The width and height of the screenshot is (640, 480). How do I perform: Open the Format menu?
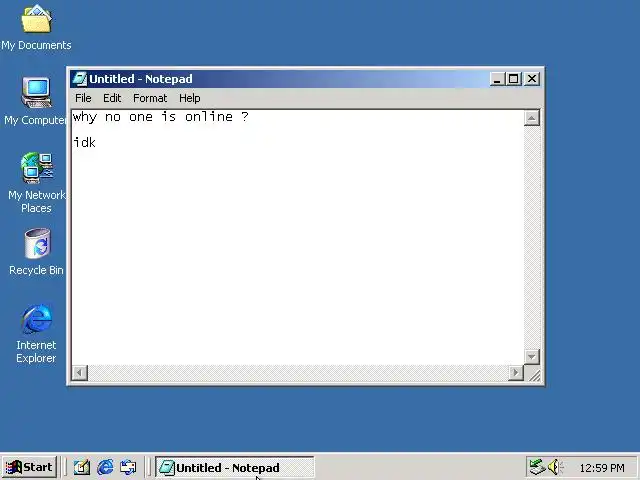pos(150,98)
